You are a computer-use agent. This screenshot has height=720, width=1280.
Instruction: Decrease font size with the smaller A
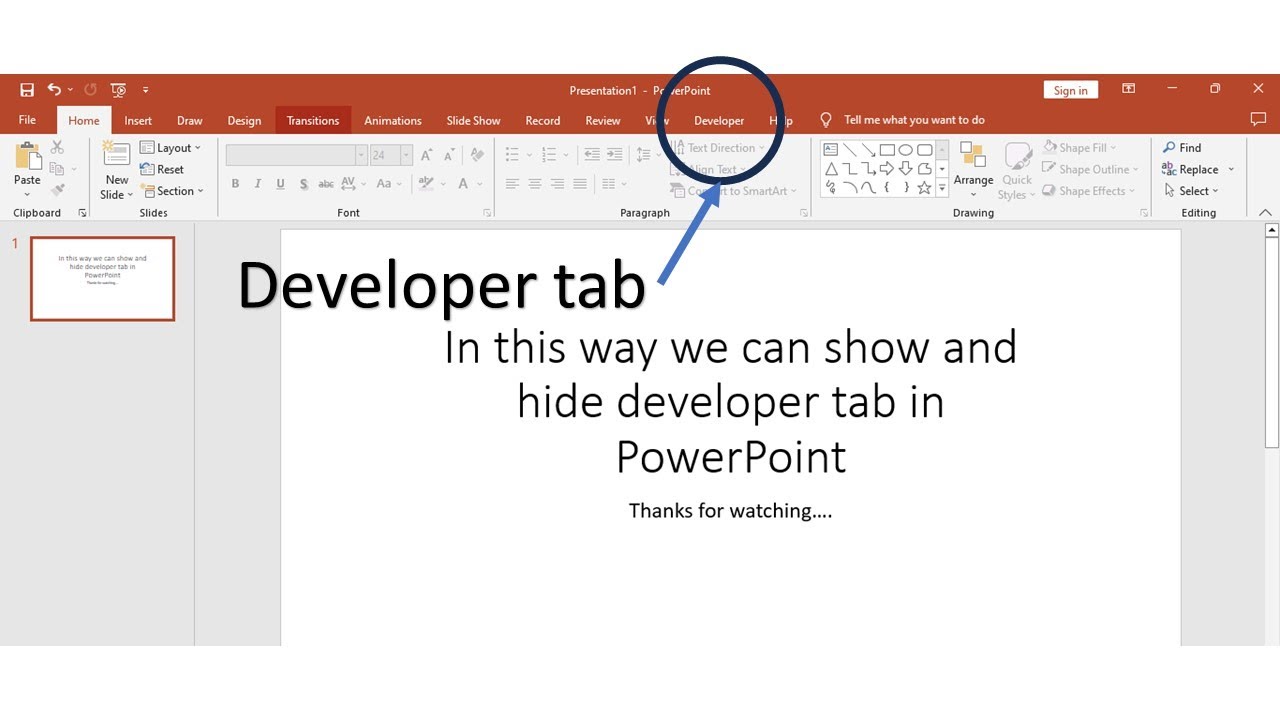click(448, 155)
